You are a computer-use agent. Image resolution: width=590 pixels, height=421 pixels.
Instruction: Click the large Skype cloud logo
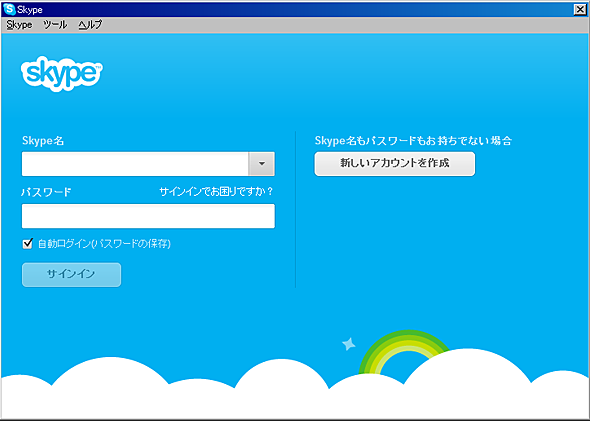click(62, 74)
